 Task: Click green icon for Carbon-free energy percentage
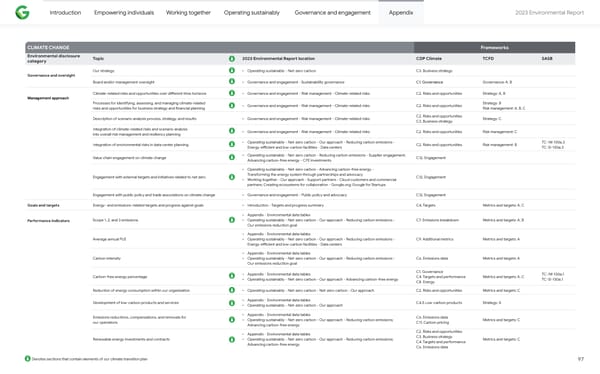232,276
